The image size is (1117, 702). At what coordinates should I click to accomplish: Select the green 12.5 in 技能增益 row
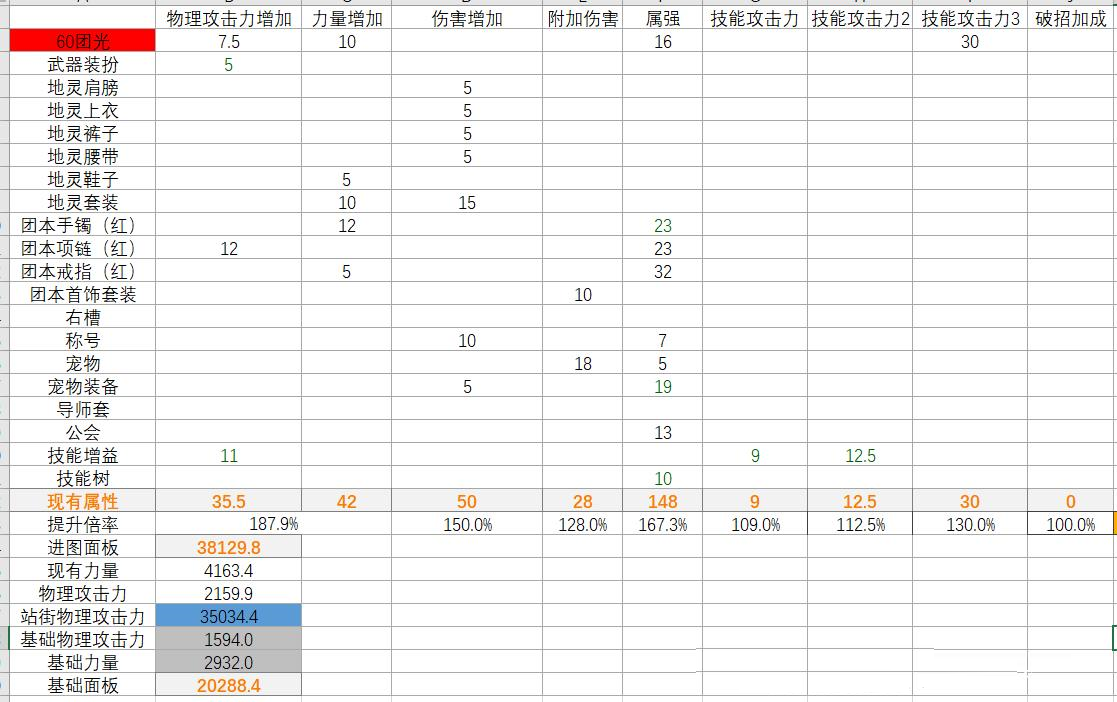pyautogui.click(x=860, y=456)
